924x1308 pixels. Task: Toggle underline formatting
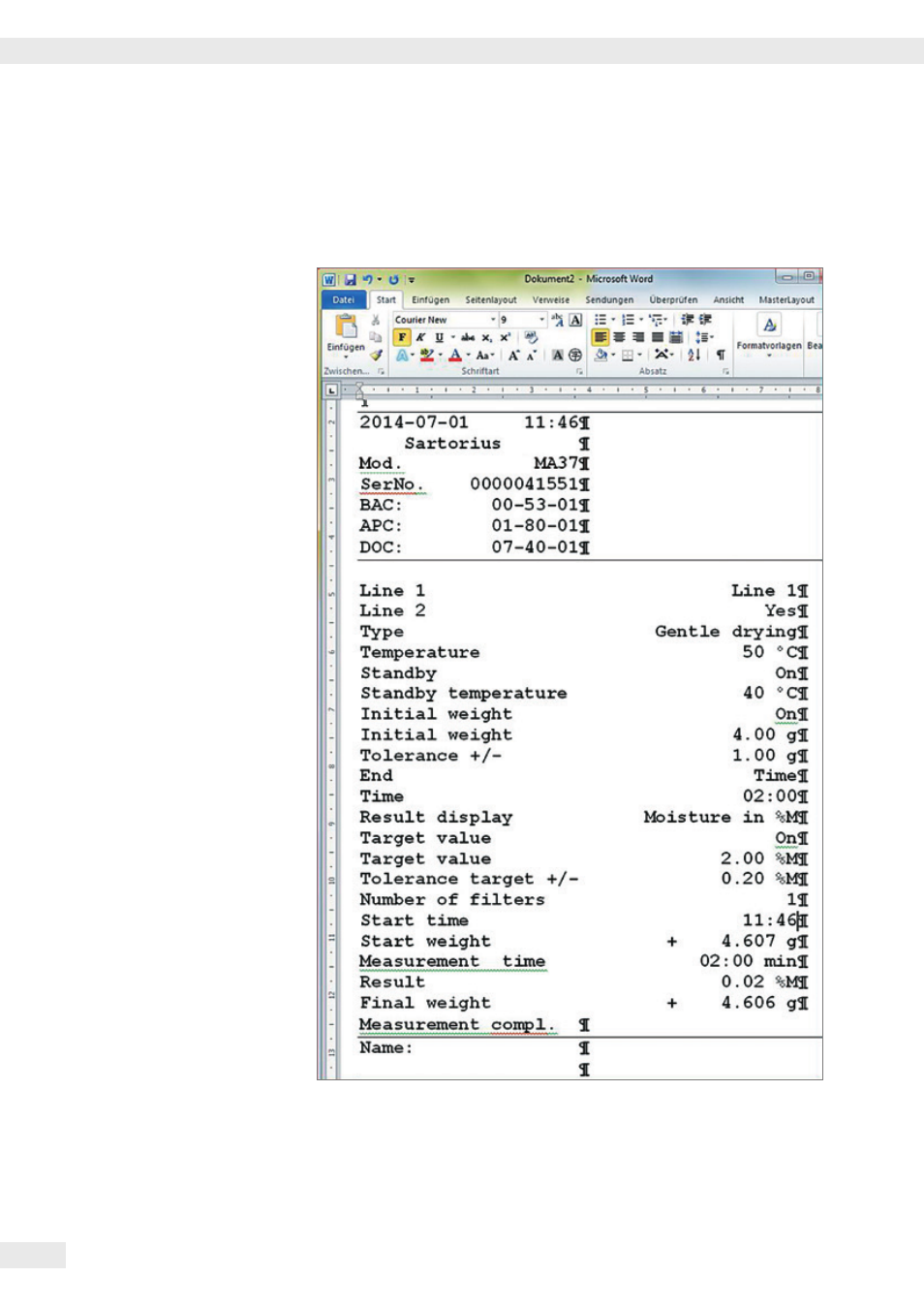(x=439, y=337)
